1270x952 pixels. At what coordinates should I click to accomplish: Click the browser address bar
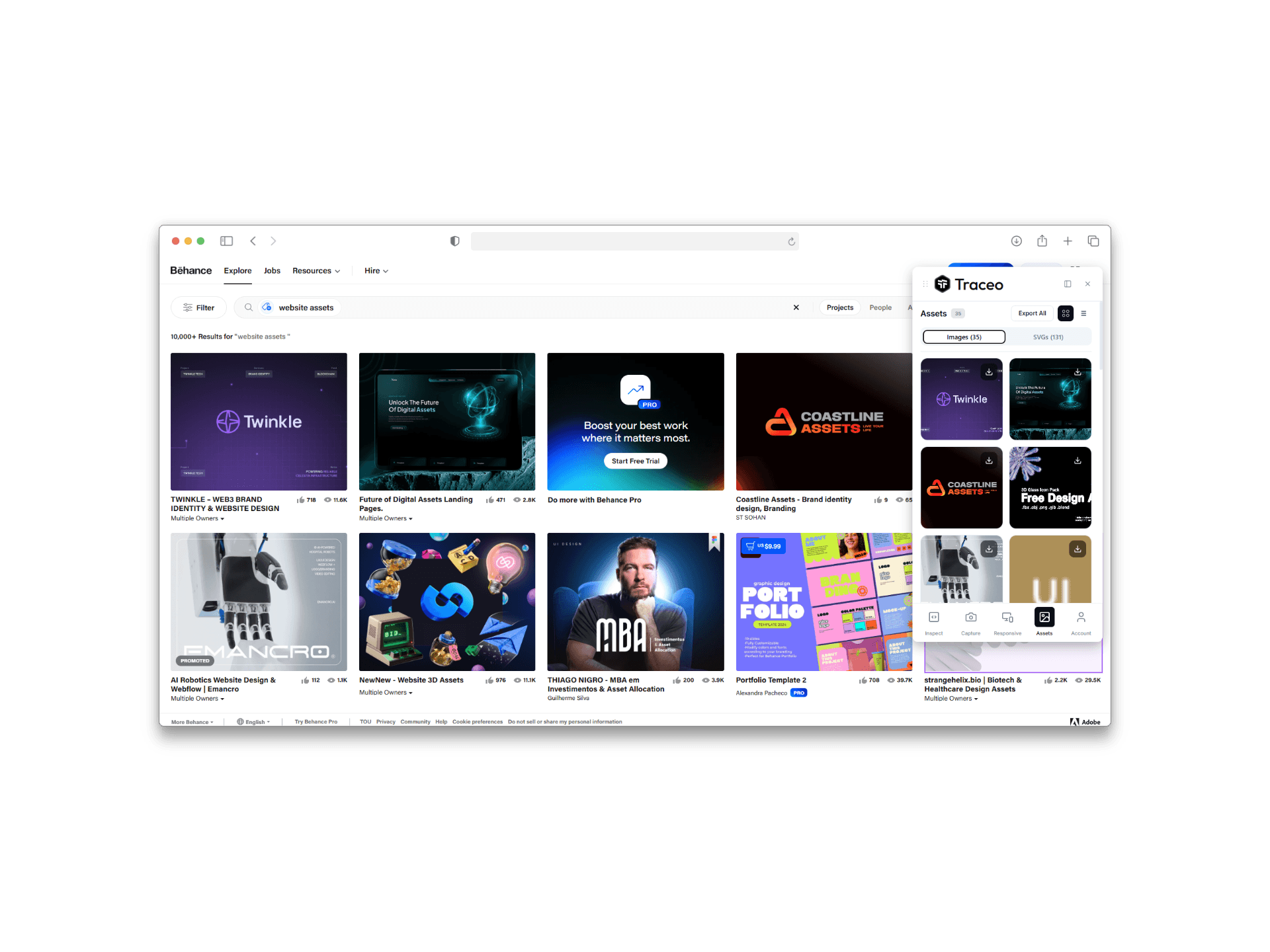click(635, 241)
